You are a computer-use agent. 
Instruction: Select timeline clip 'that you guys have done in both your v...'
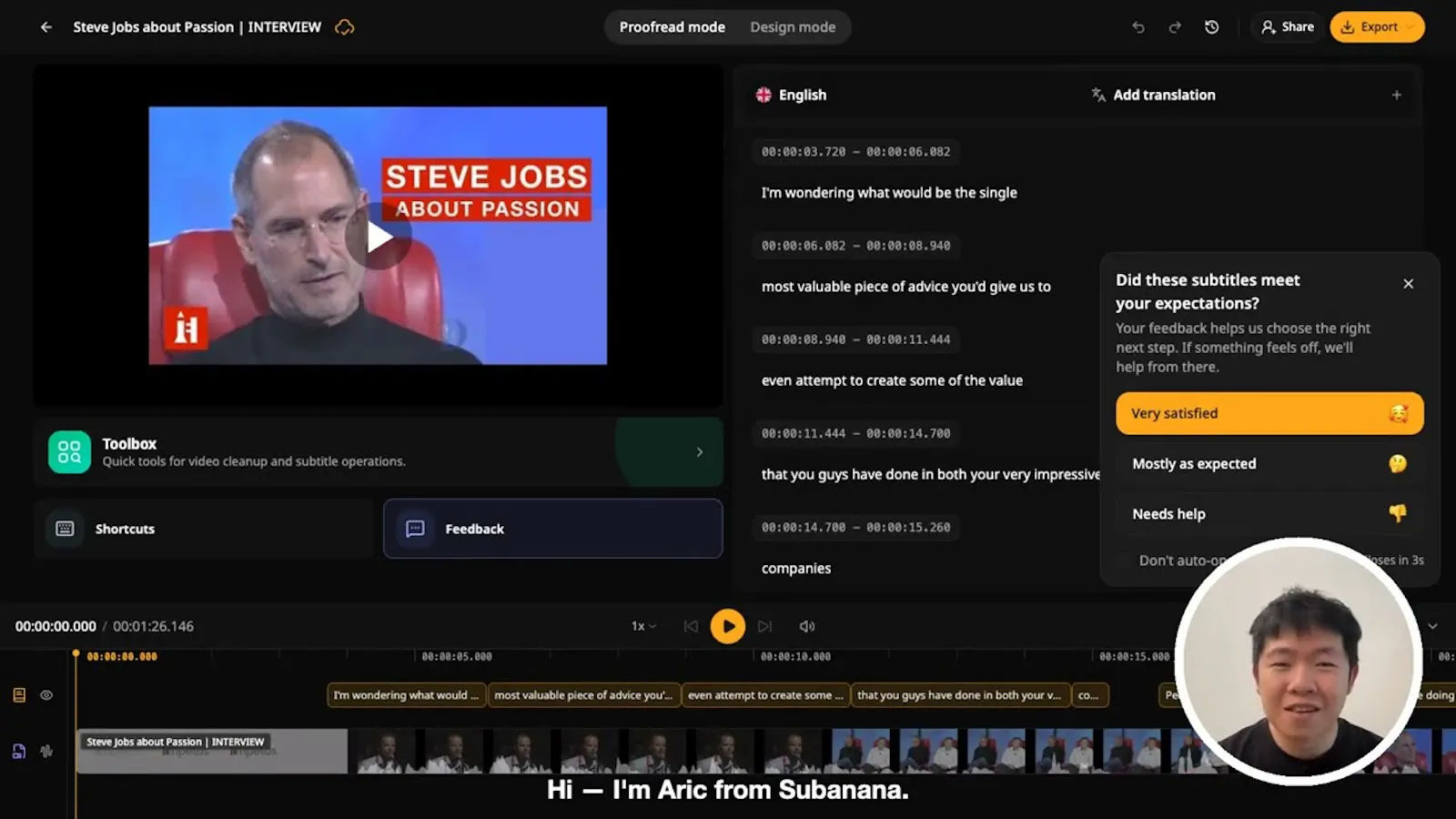pyautogui.click(x=960, y=695)
